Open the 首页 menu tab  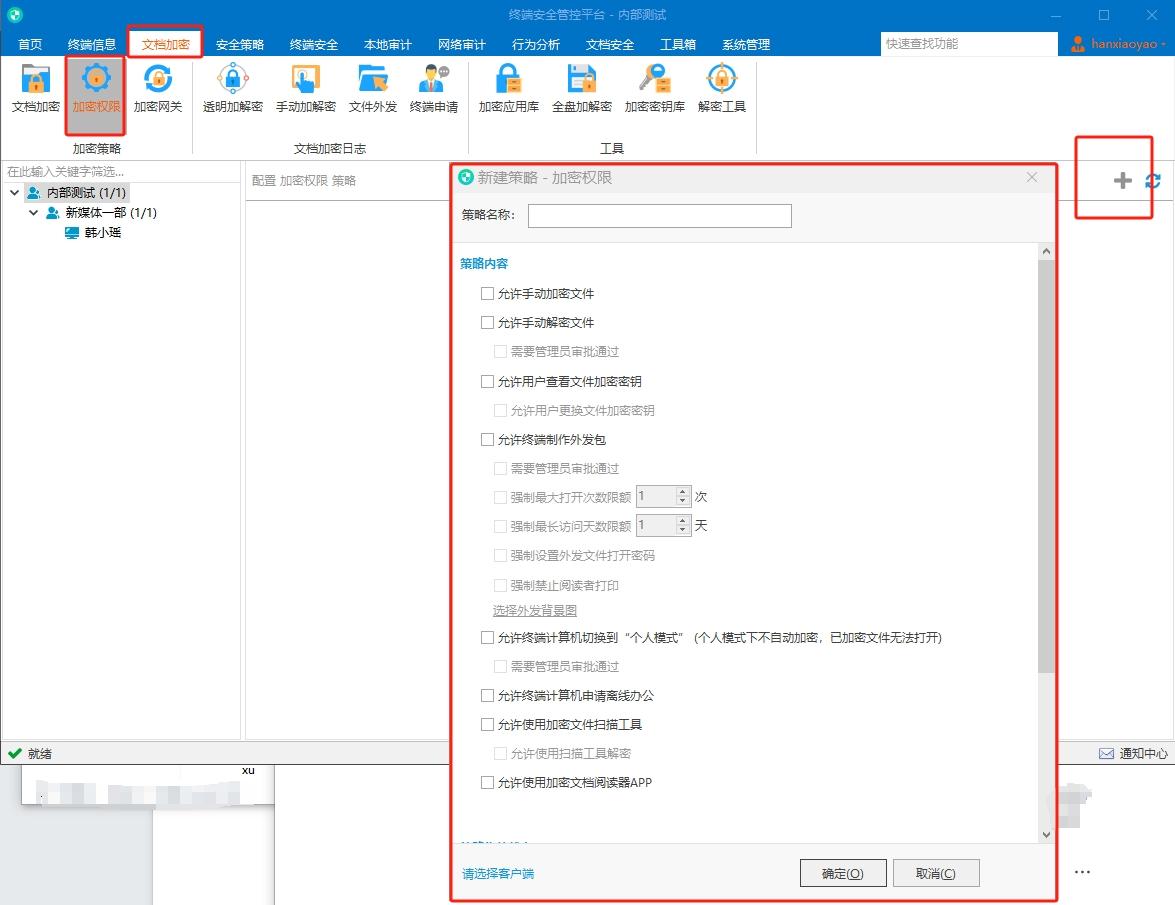[30, 44]
